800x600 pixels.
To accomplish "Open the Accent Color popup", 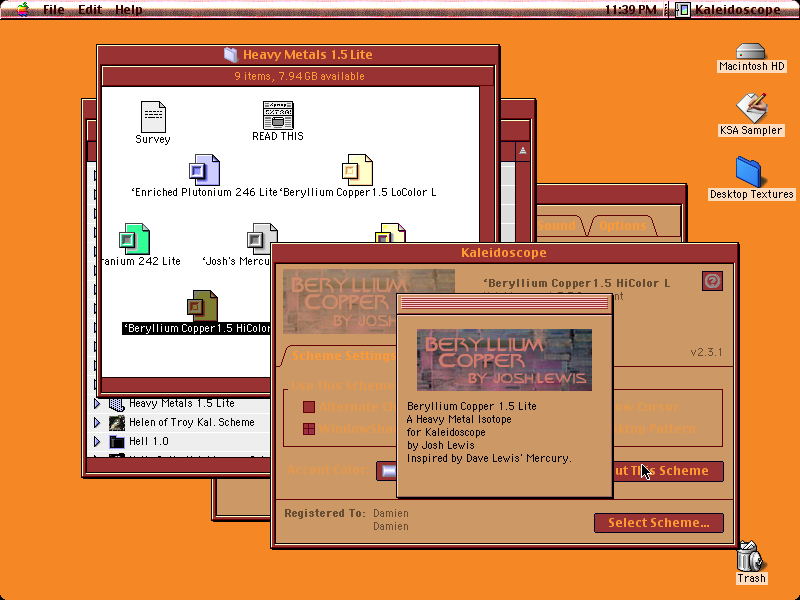I will (386, 471).
